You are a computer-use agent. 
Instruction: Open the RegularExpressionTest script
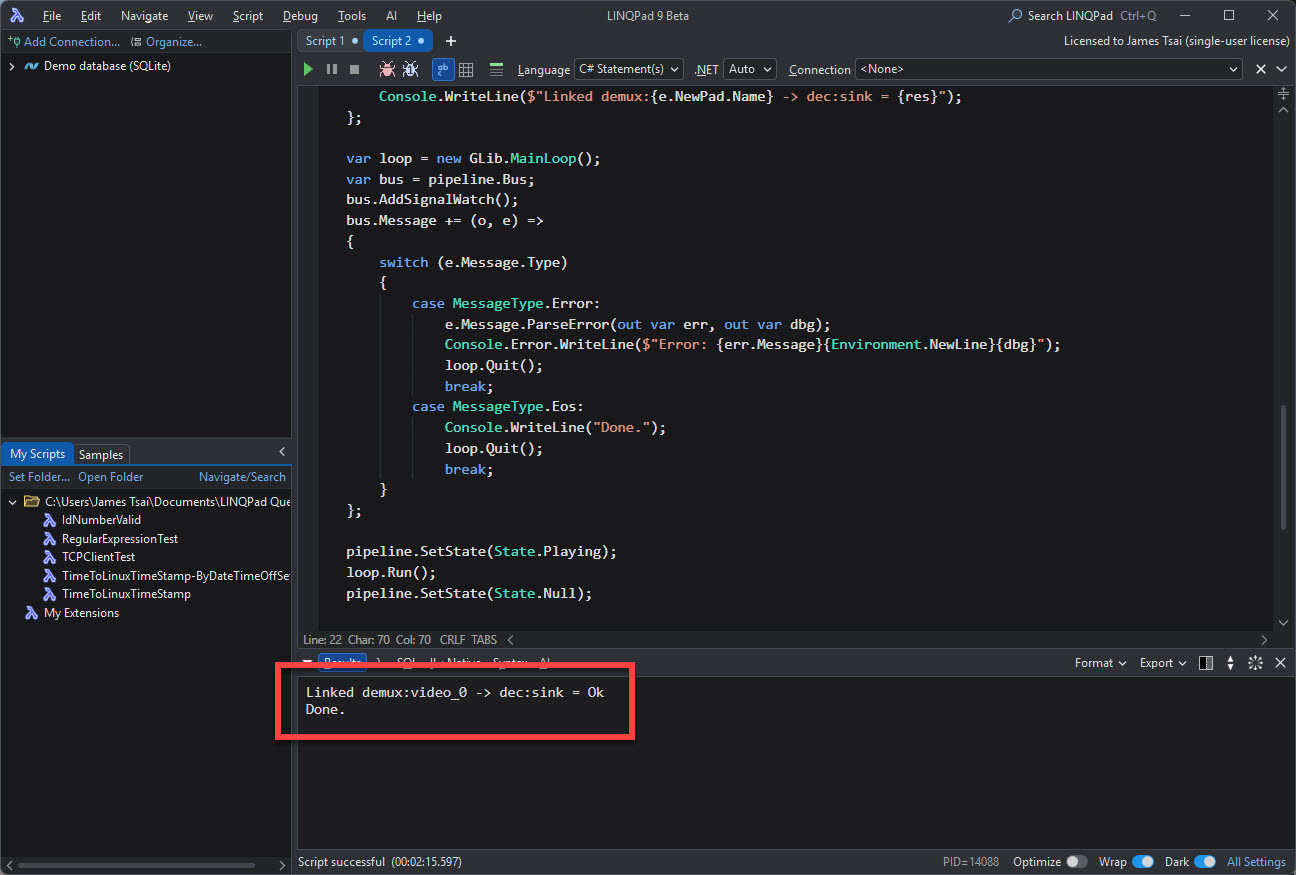120,538
